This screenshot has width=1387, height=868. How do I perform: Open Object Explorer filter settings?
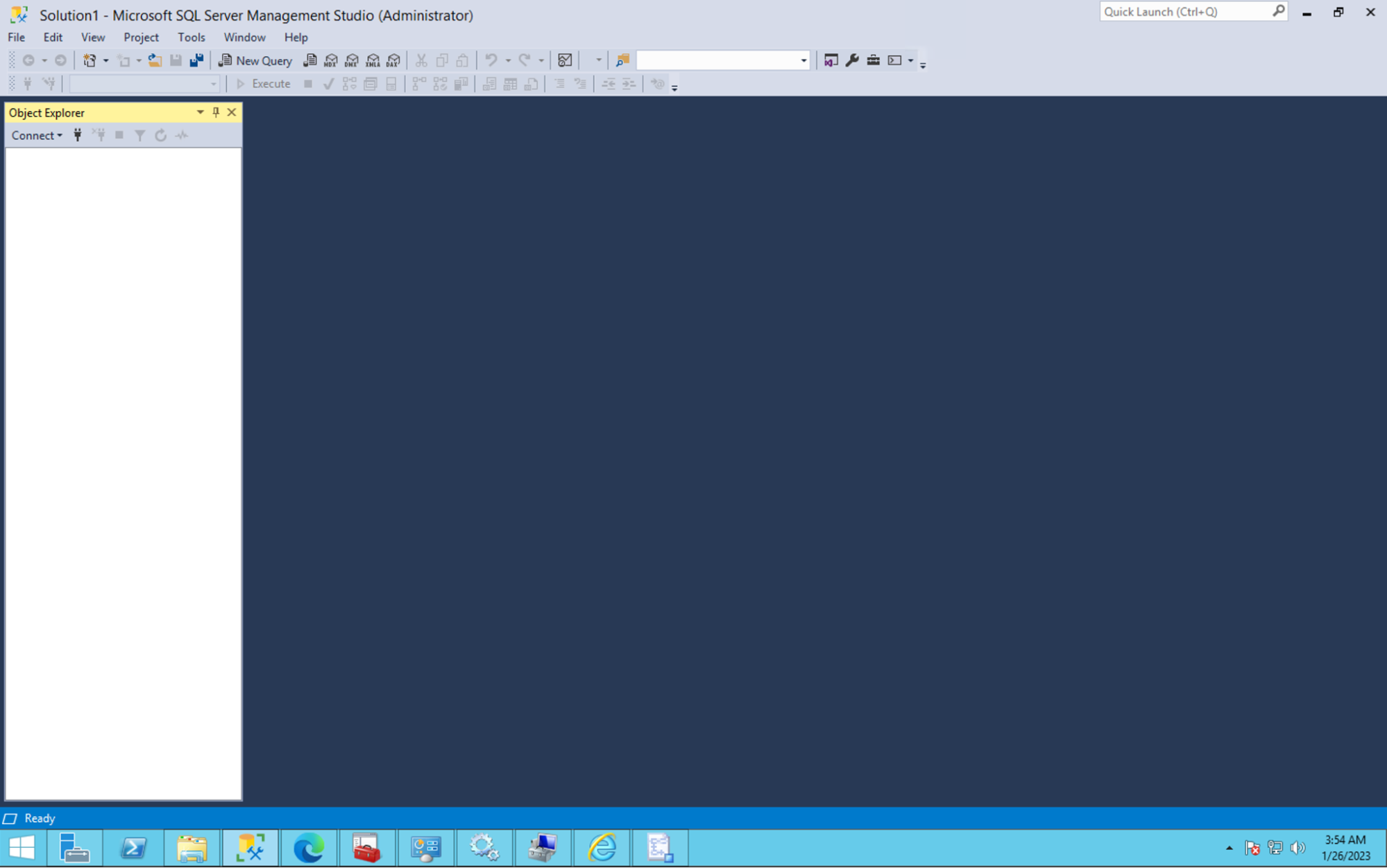(139, 135)
